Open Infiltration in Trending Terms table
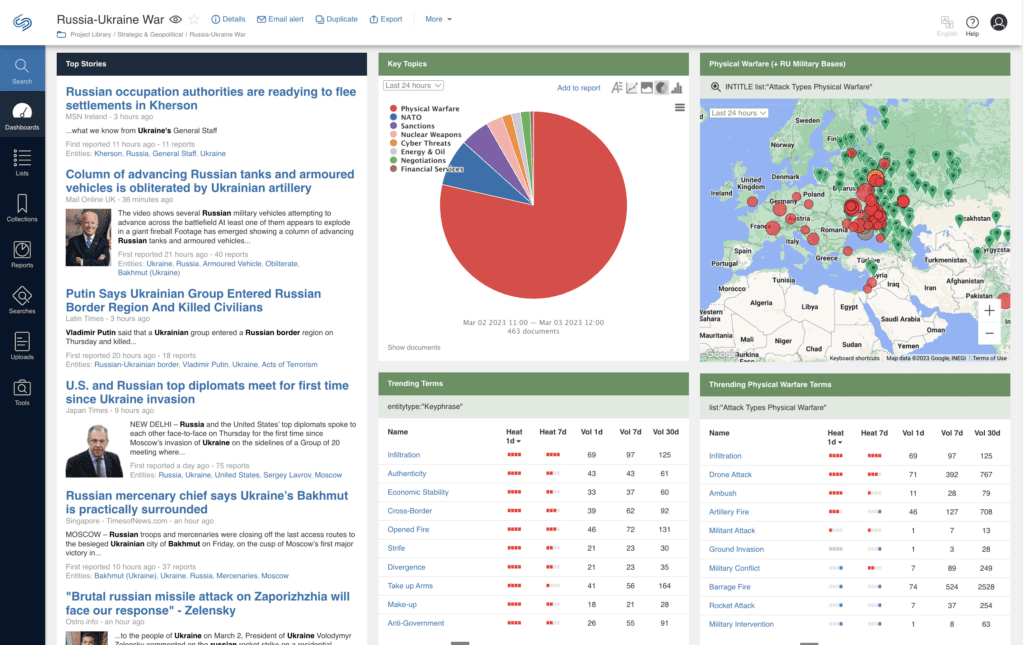The width and height of the screenshot is (1024, 645). click(x=404, y=455)
